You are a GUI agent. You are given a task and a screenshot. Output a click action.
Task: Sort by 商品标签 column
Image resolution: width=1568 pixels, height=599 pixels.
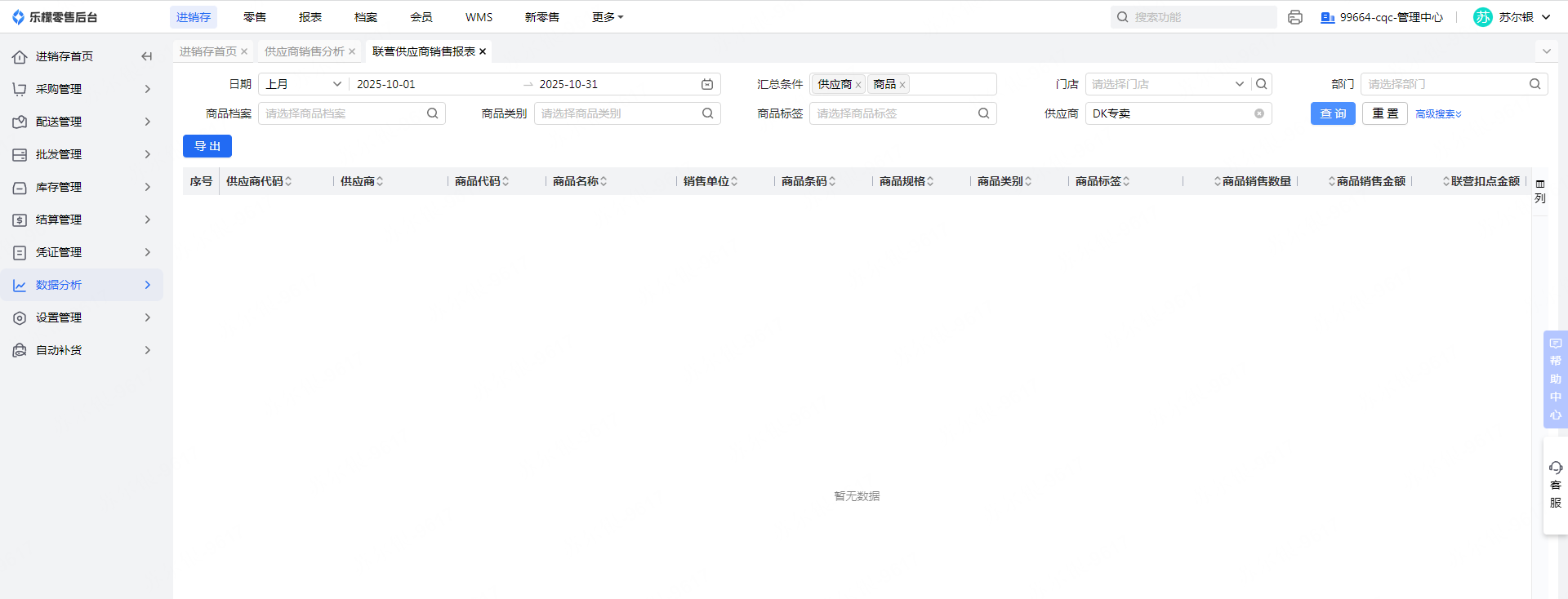(1126, 181)
